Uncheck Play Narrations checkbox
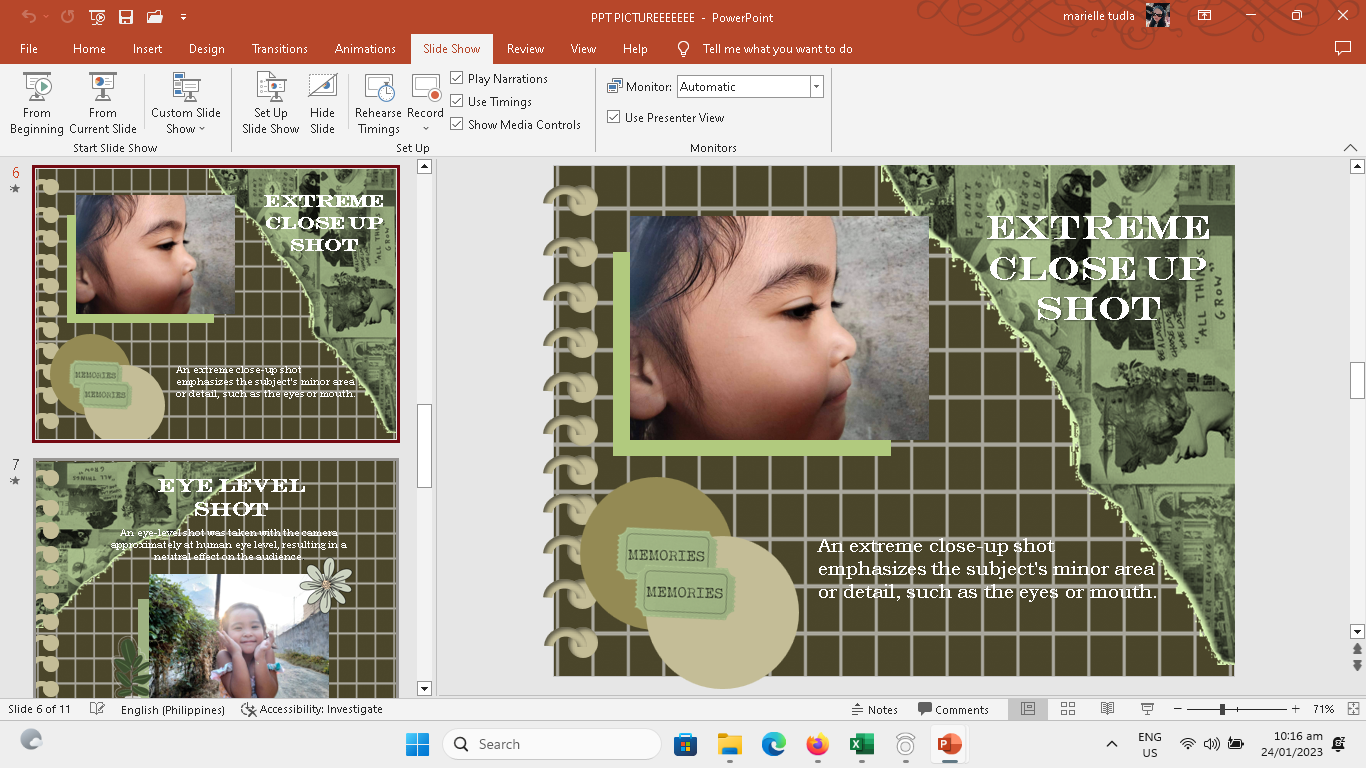The image size is (1366, 768). pos(457,78)
